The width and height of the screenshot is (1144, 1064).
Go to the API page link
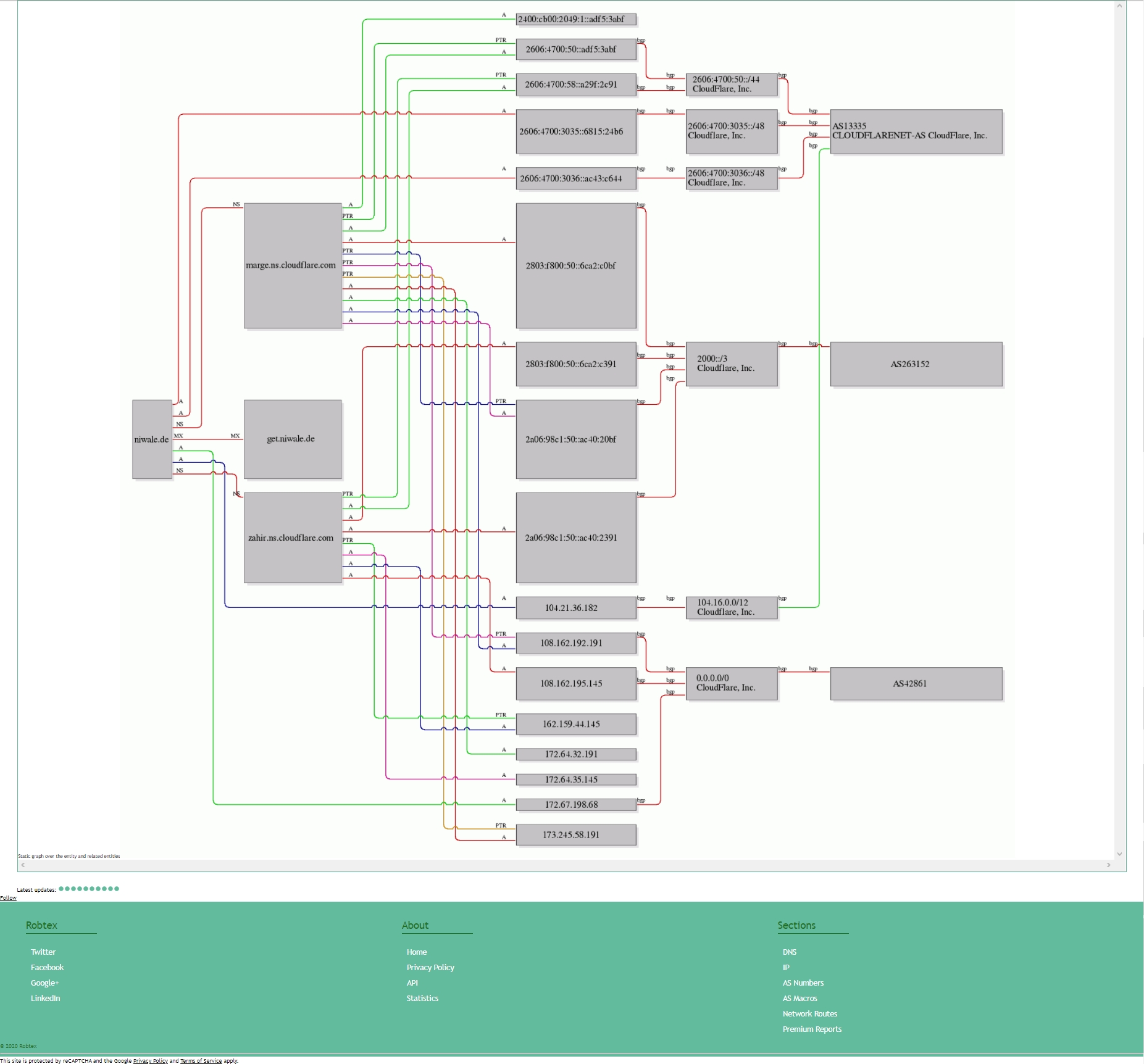(412, 983)
